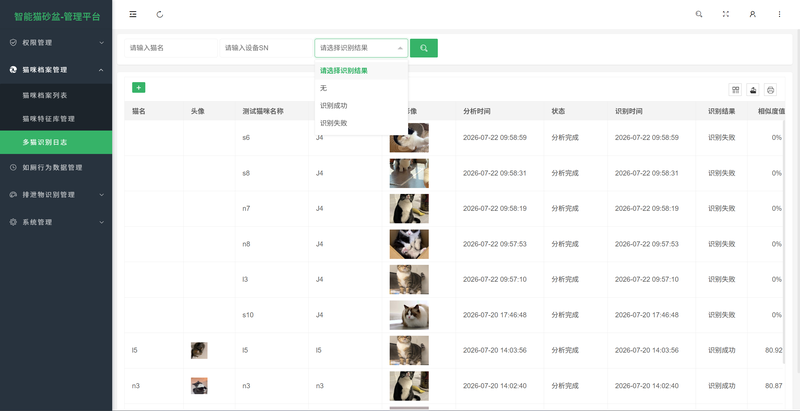Click the table vertical scrollbar
Image resolution: width=800 pixels, height=411 pixels.
pyautogui.click(x=785, y=242)
